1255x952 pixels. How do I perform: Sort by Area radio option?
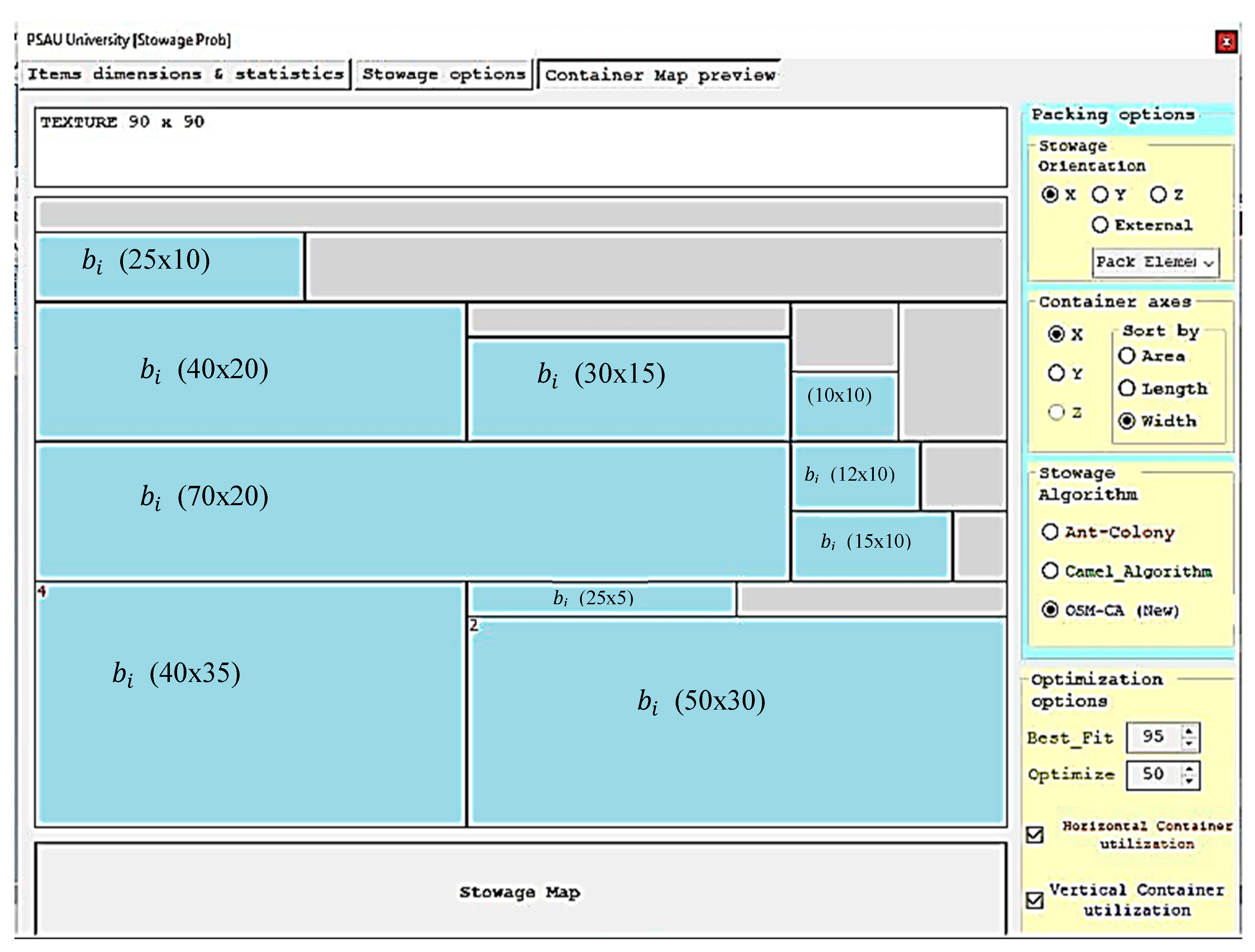click(1127, 356)
